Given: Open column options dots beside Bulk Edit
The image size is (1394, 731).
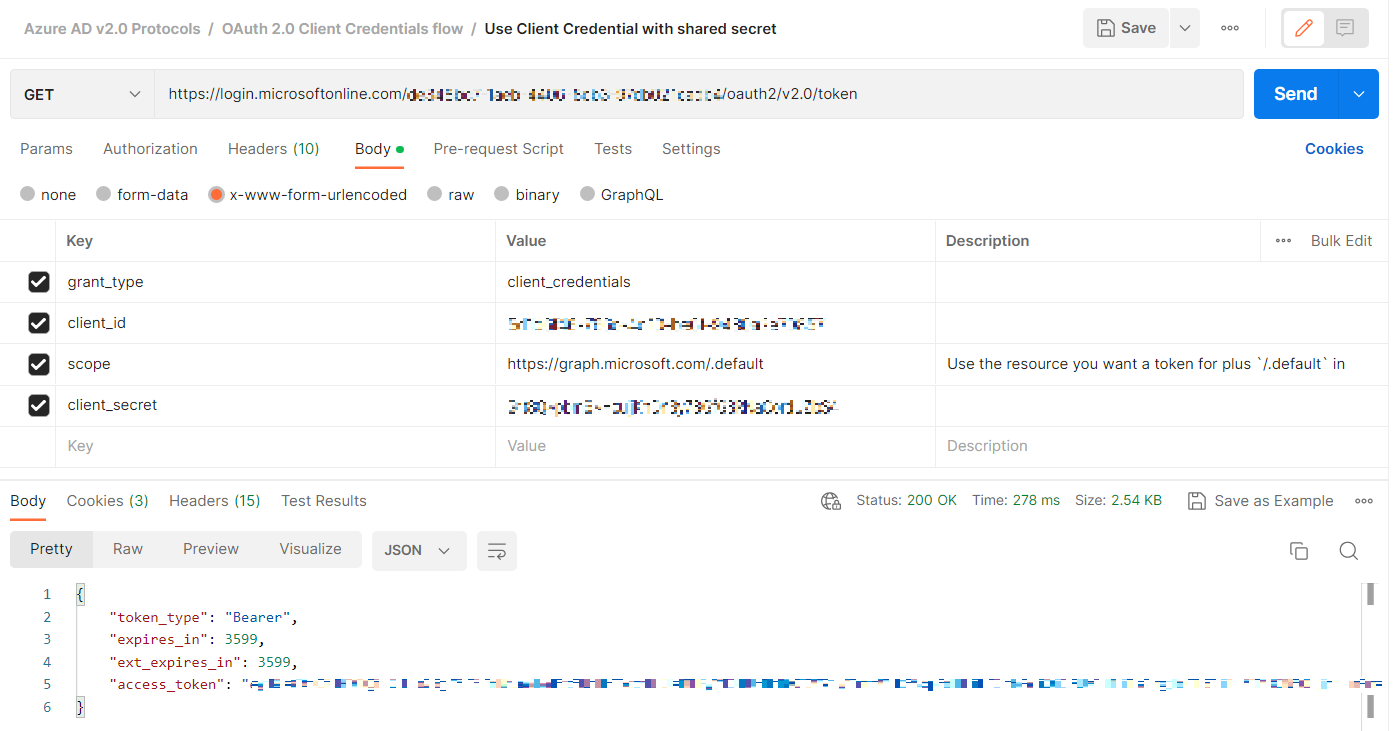Looking at the screenshot, I should [x=1283, y=241].
